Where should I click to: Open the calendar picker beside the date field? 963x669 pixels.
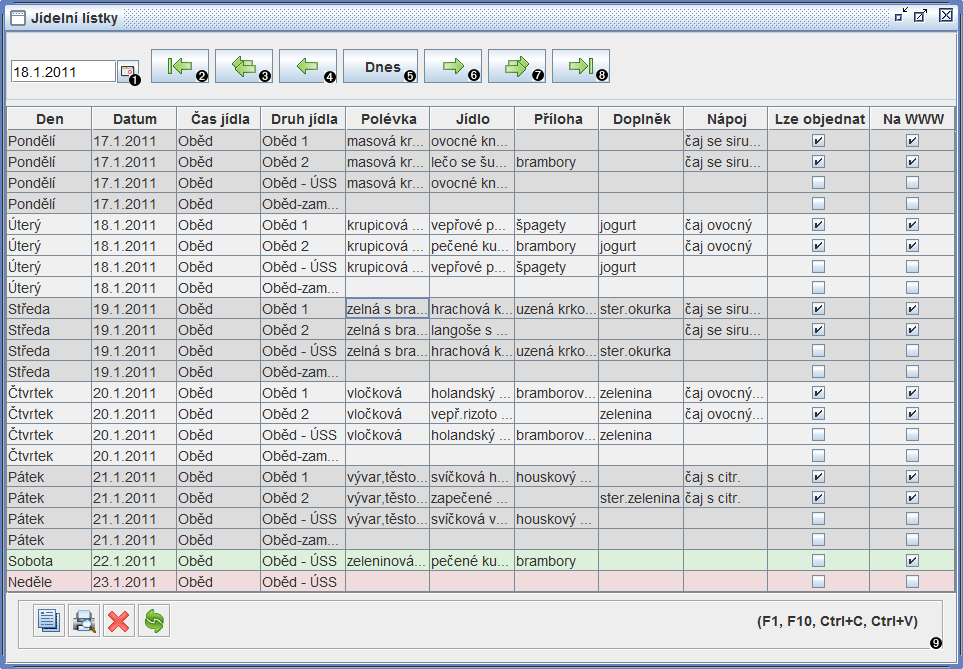127,71
